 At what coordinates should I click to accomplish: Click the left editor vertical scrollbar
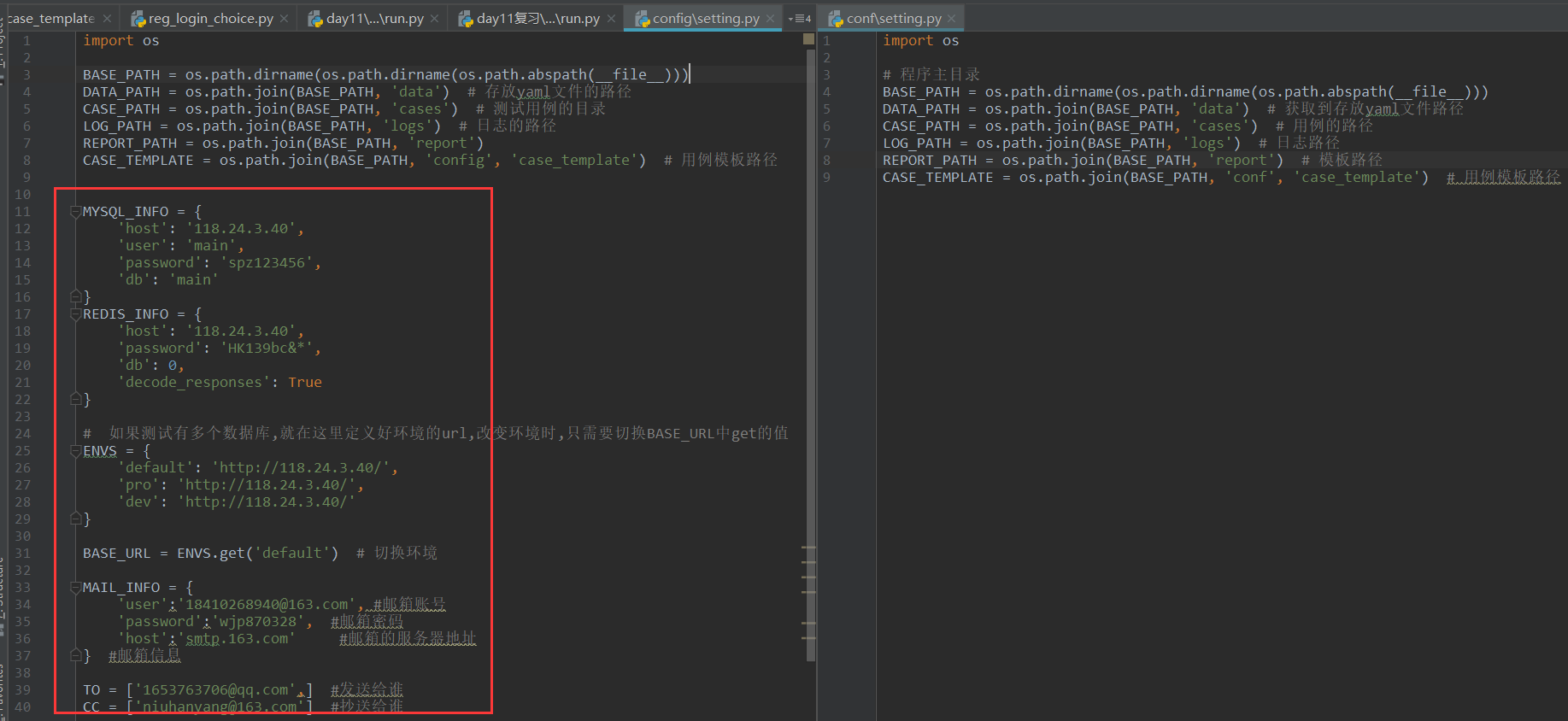[810, 342]
